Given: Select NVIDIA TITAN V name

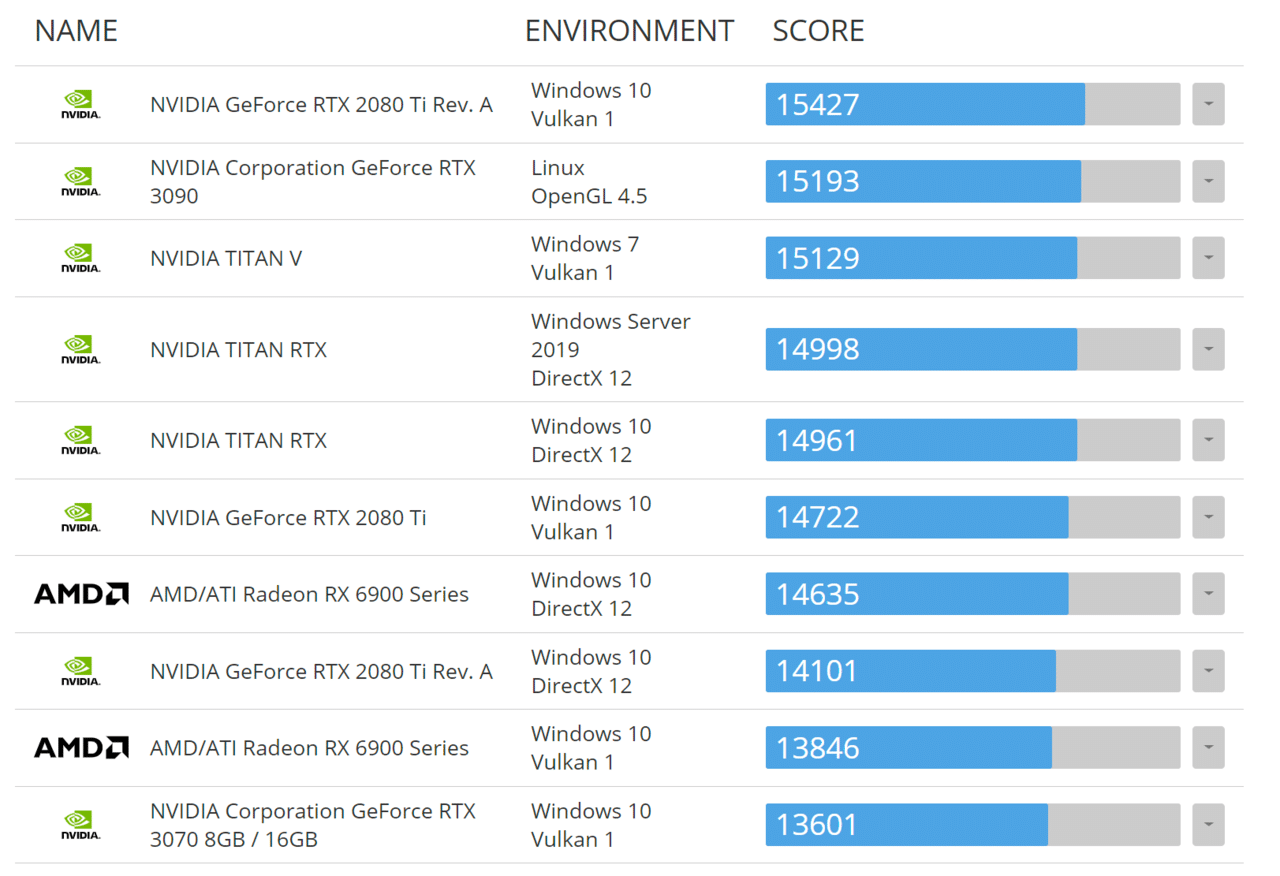Looking at the screenshot, I should pos(226,259).
